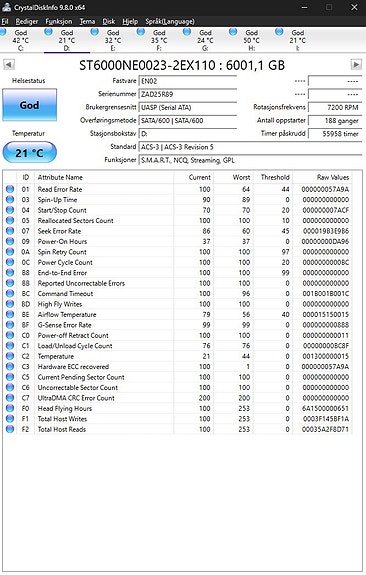Image resolution: width=366 pixels, height=575 pixels.
Task: Click the Current column header
Action: [x=193, y=177]
